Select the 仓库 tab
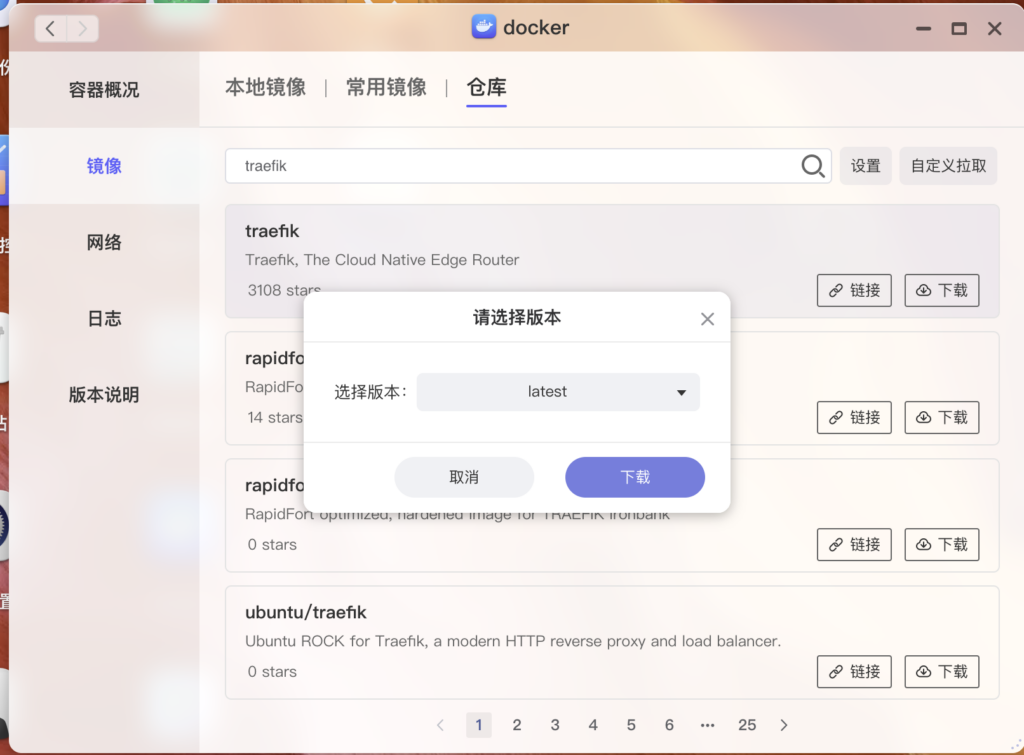1024x755 pixels. tap(487, 87)
